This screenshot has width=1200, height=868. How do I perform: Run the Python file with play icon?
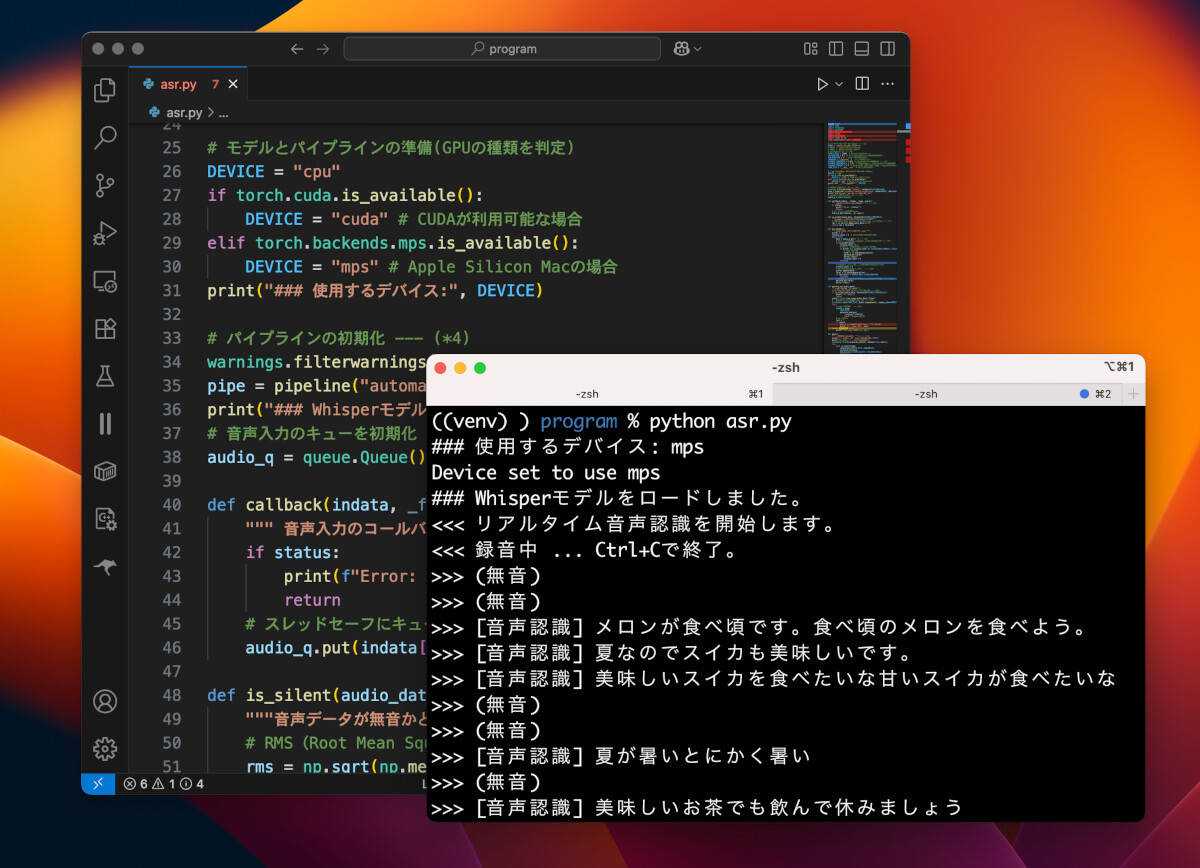(823, 84)
